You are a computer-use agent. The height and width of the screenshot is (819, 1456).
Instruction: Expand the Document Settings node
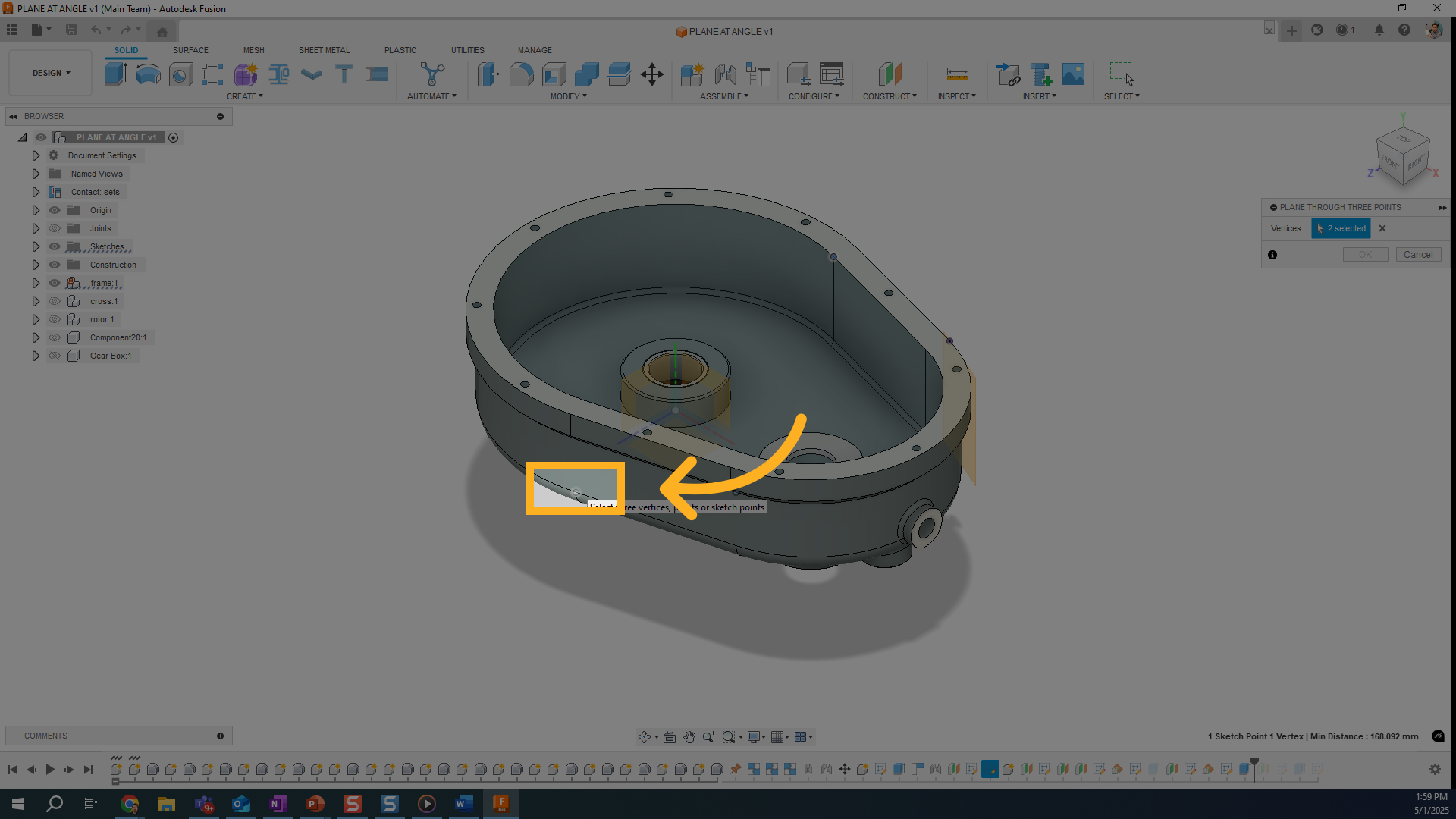(36, 155)
